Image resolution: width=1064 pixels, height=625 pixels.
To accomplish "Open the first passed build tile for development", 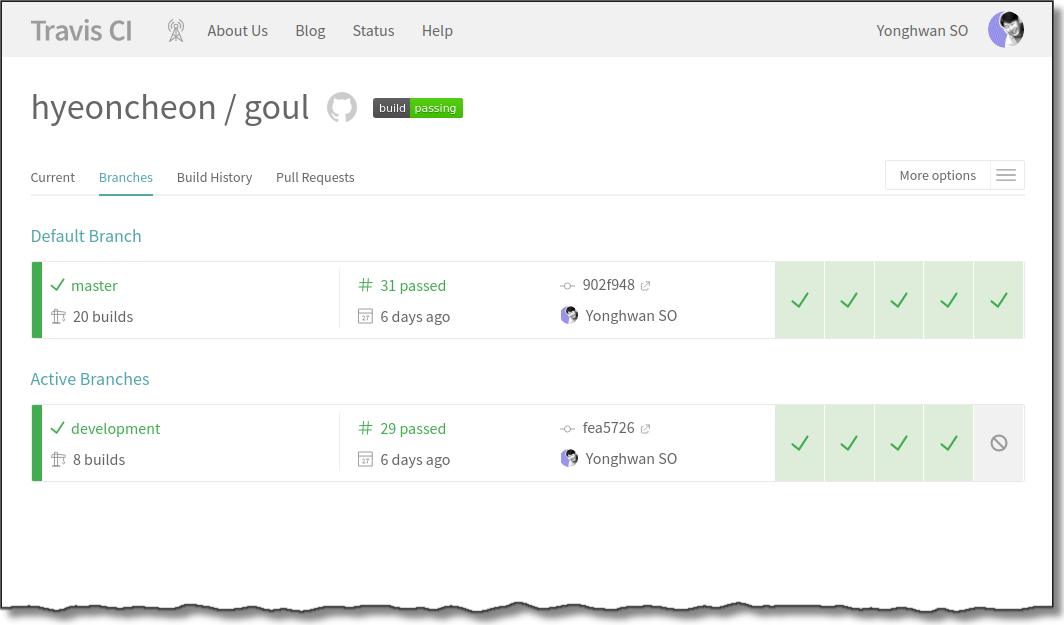I will pyautogui.click(x=800, y=443).
